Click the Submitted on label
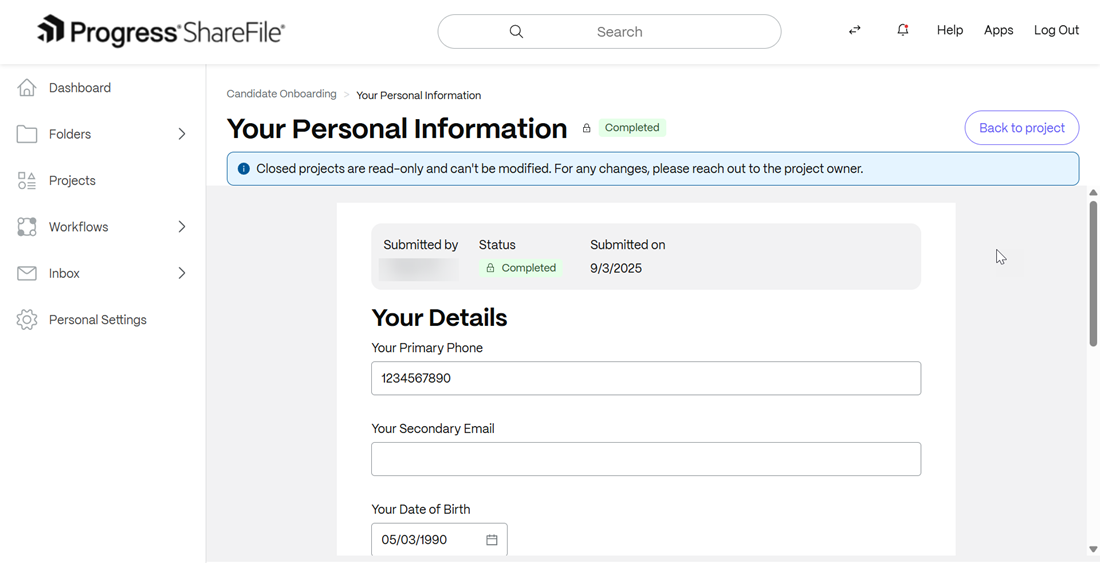 [628, 245]
